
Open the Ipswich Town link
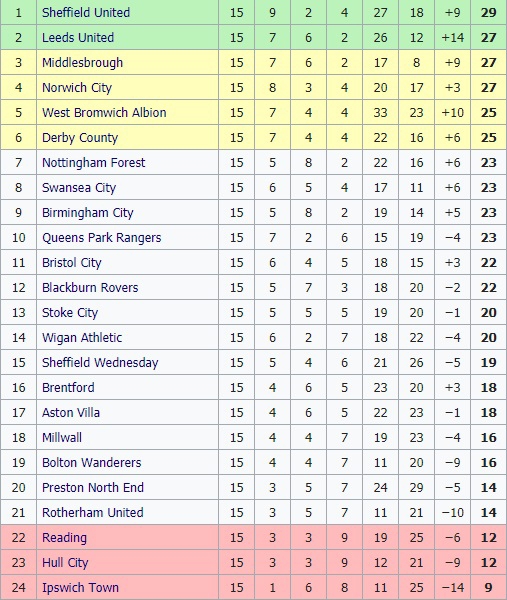click(x=80, y=587)
